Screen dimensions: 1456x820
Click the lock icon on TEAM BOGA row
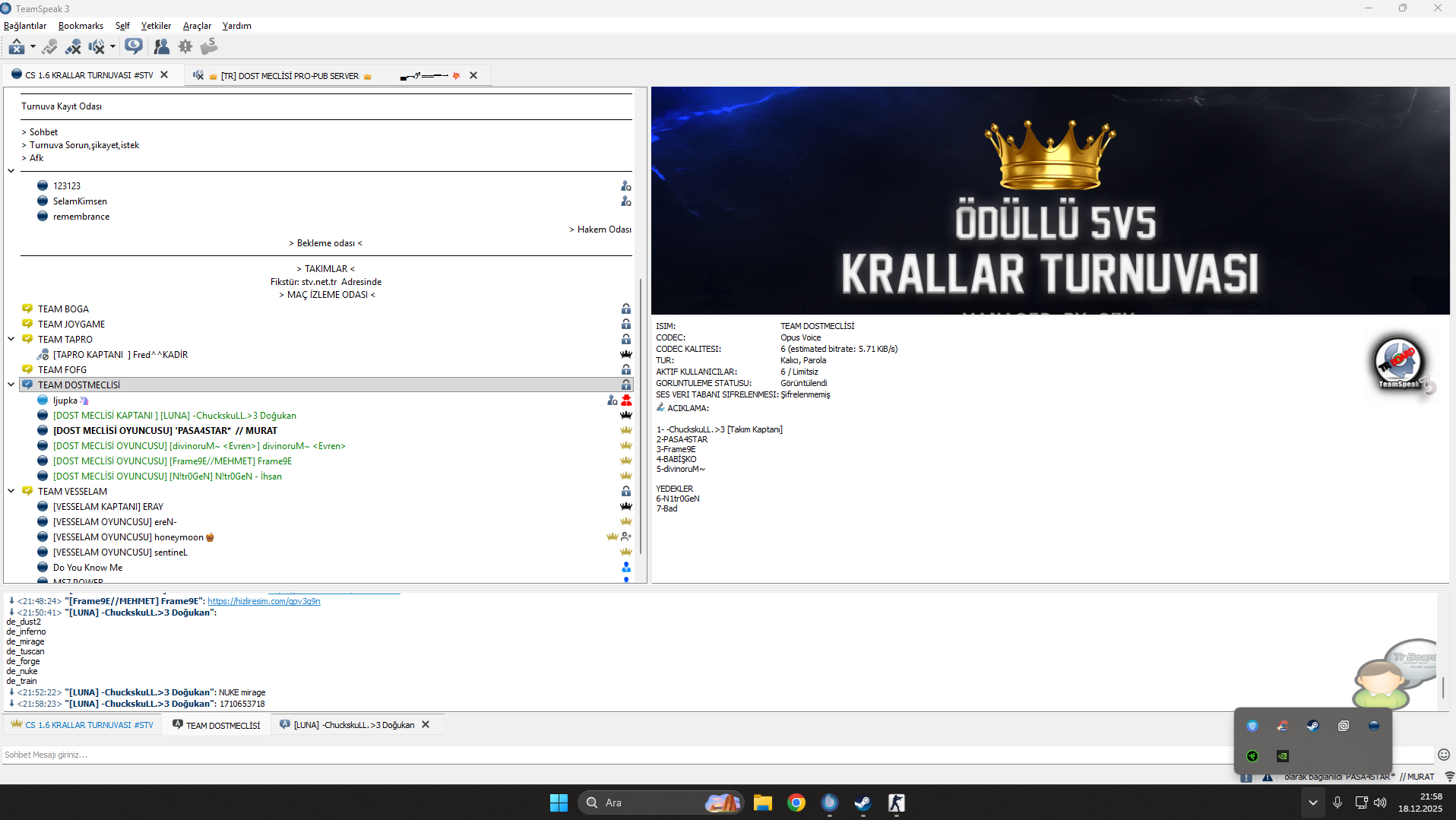(626, 309)
